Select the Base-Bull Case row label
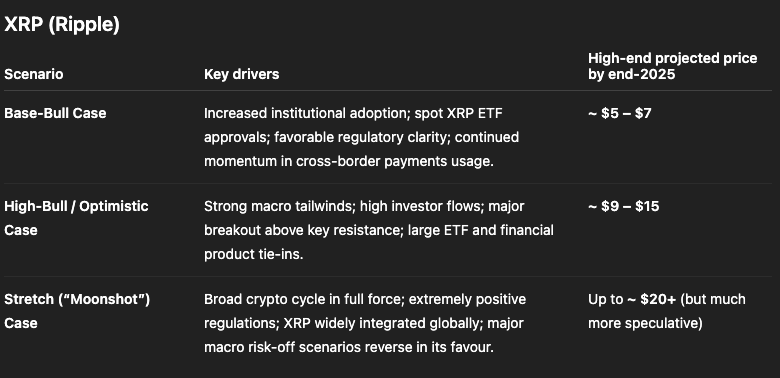Viewport: 780px width, 378px height. point(55,113)
